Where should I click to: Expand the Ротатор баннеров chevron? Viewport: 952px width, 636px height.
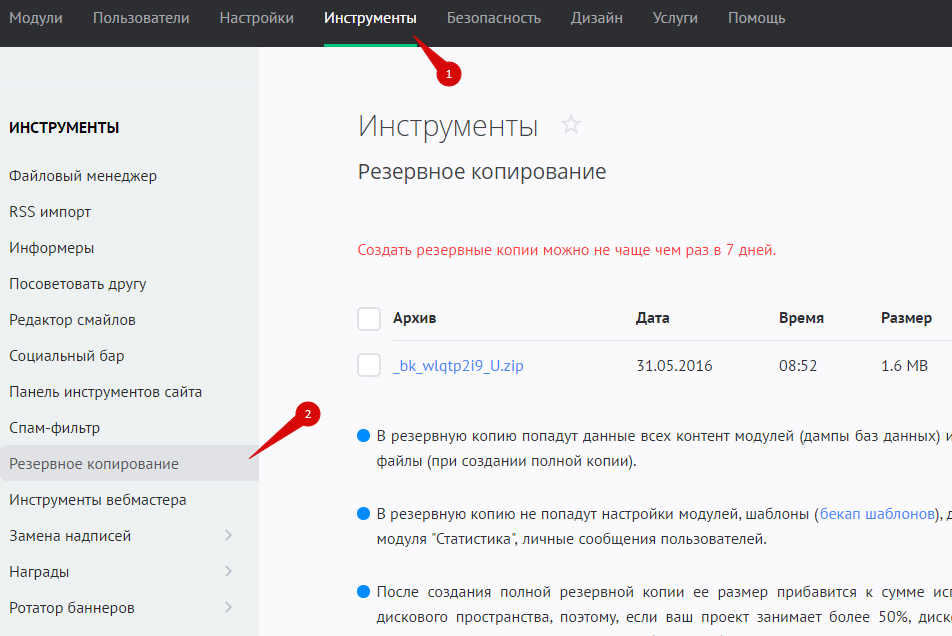[228, 608]
